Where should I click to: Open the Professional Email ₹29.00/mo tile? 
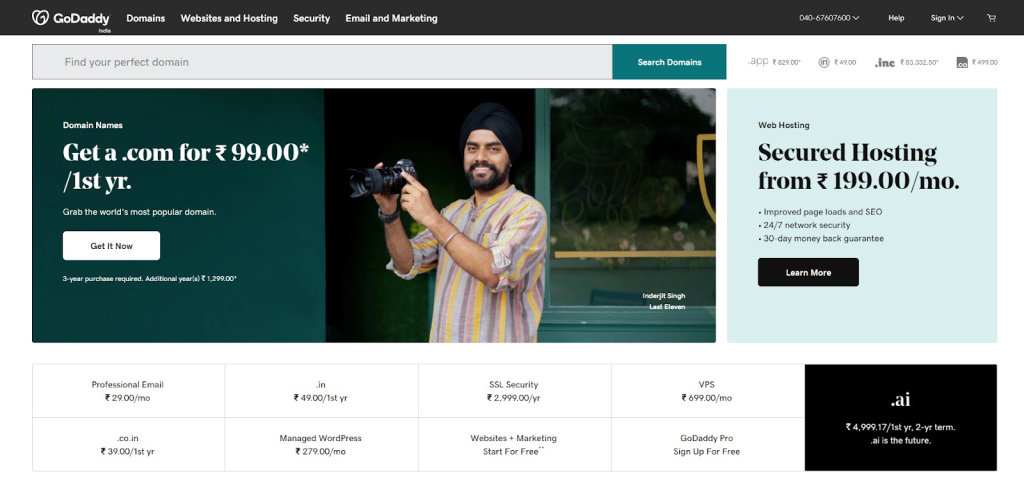pyautogui.click(x=128, y=391)
